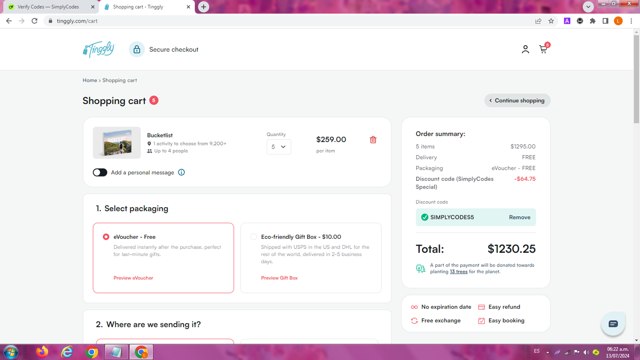Click the $259.00 item price
The image size is (640, 360).
tap(331, 140)
